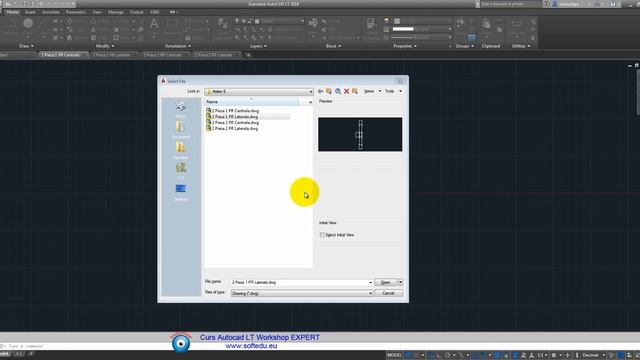
Task: Expand the Draw panel dropdown
Action: (x=27, y=46)
